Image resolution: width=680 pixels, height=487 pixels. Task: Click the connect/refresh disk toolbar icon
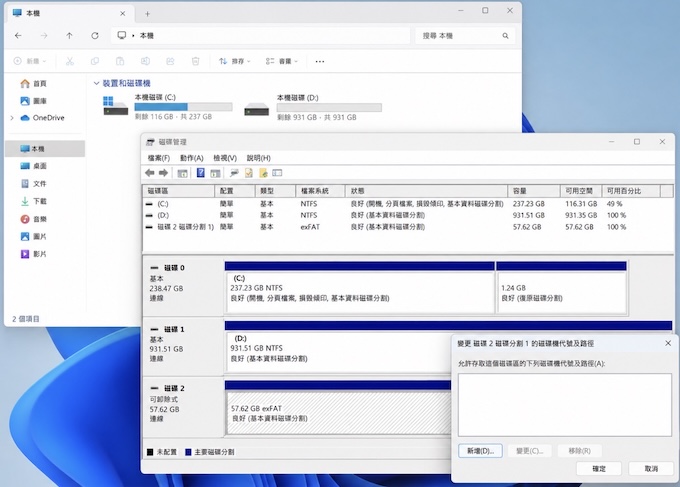(234, 173)
